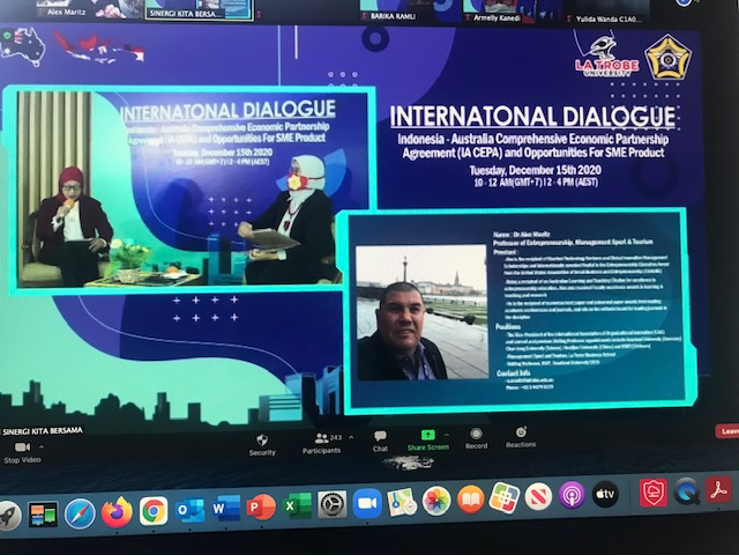739x556 pixels.
Task: Click the speaker photo on the profile slide
Action: pyautogui.click(x=422, y=312)
